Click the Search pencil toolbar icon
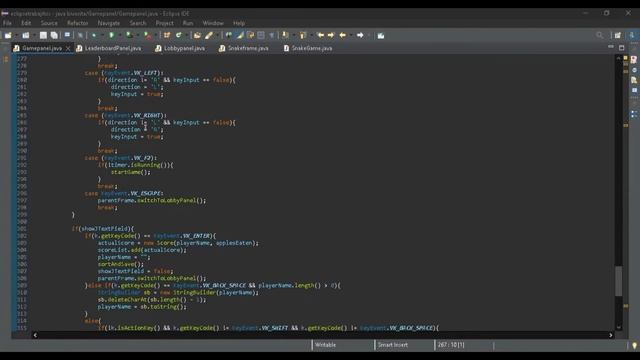640x360 pixels. click(x=209, y=36)
